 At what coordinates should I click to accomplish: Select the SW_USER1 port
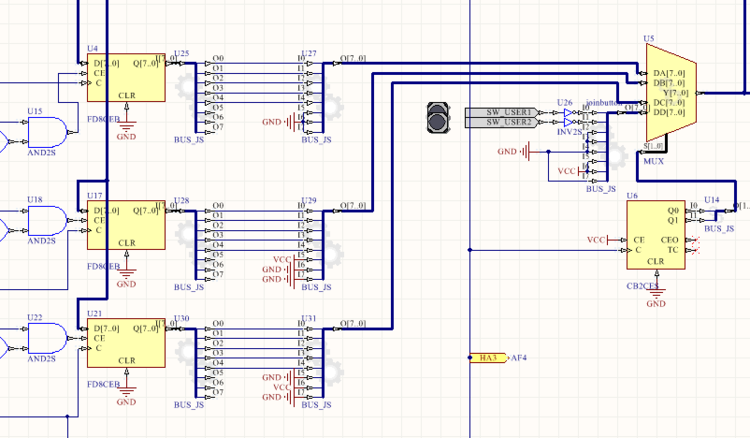click(507, 112)
